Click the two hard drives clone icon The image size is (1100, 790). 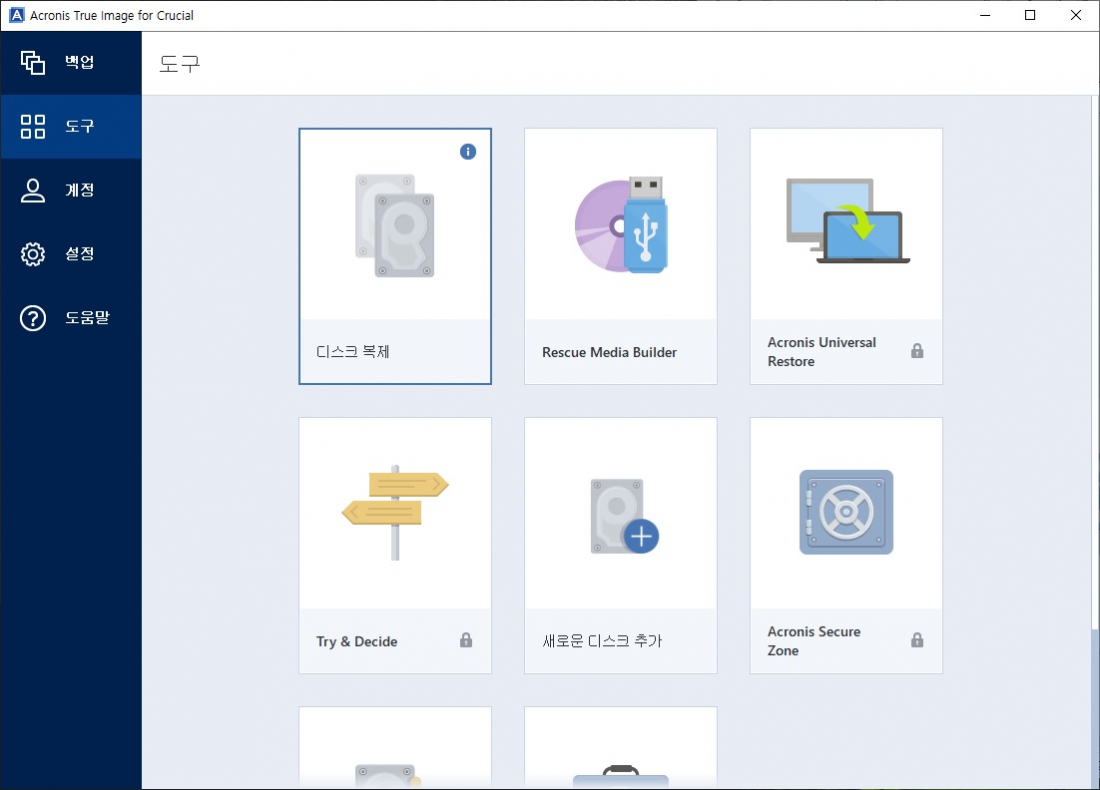click(395, 225)
